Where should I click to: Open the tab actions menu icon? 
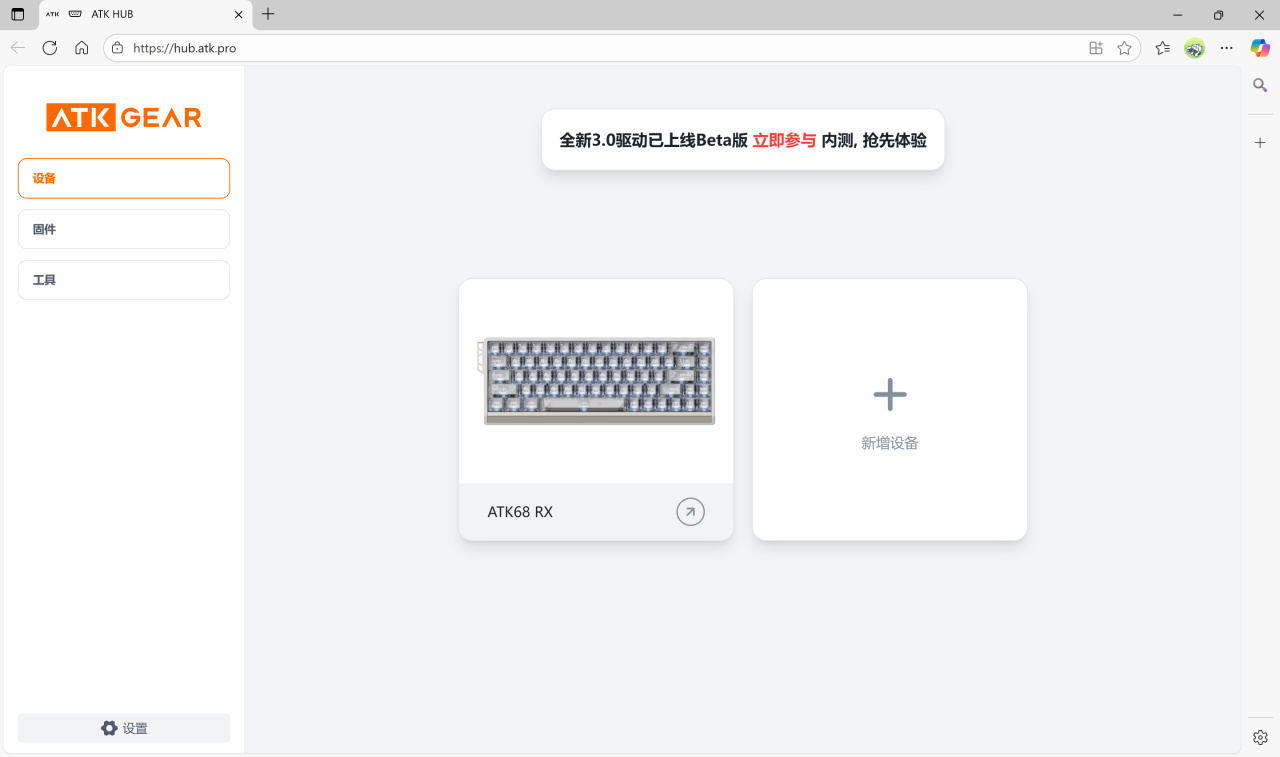coord(17,15)
